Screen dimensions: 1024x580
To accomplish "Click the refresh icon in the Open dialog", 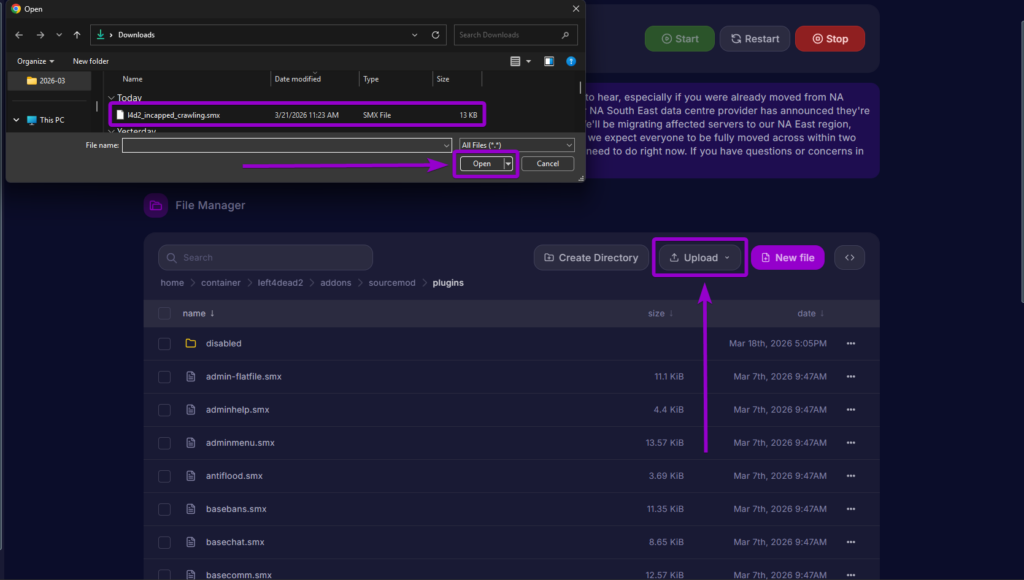I will pyautogui.click(x=435, y=34).
